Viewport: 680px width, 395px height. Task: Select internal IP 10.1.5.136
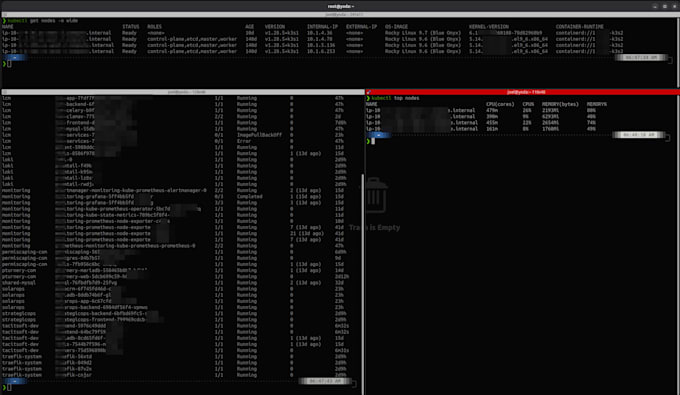click(x=321, y=45)
